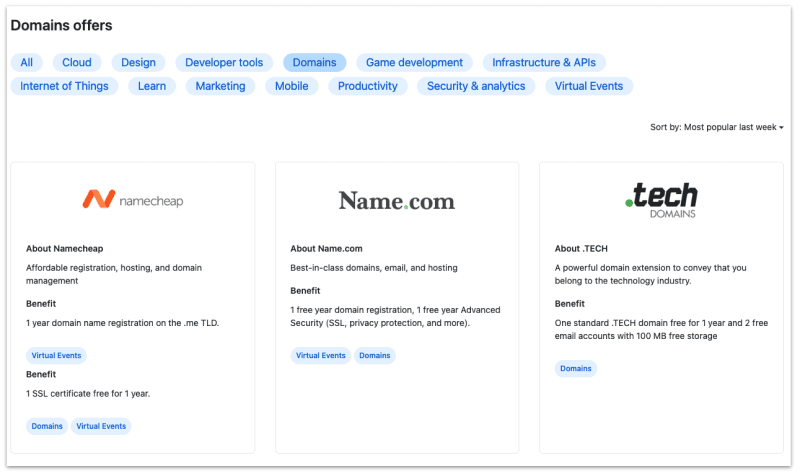Click Domains tag in Name.com card
The image size is (800, 475).
coord(374,356)
